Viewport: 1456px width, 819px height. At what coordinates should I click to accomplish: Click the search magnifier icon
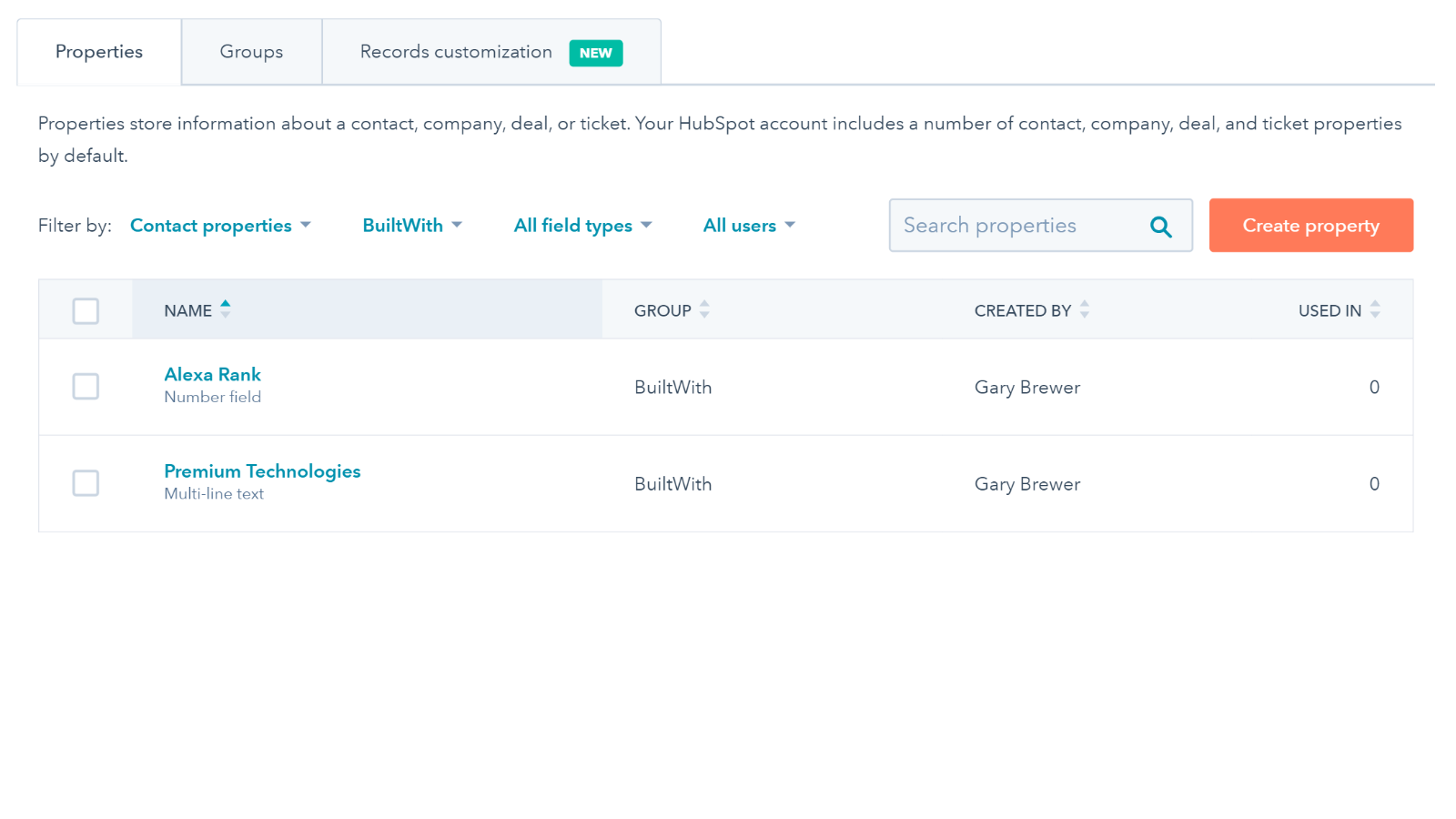click(x=1160, y=225)
